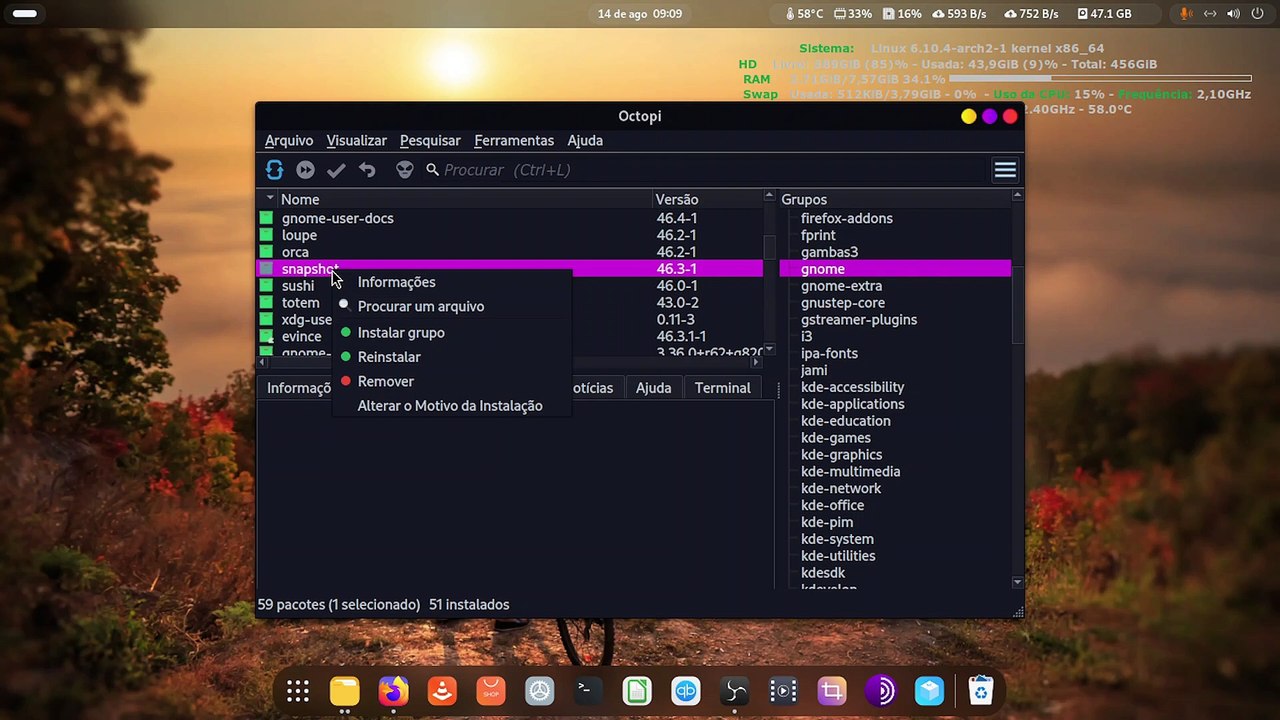1280x720 pixels.
Task: Open the hamburger menu in toolbar
Action: click(x=1005, y=170)
